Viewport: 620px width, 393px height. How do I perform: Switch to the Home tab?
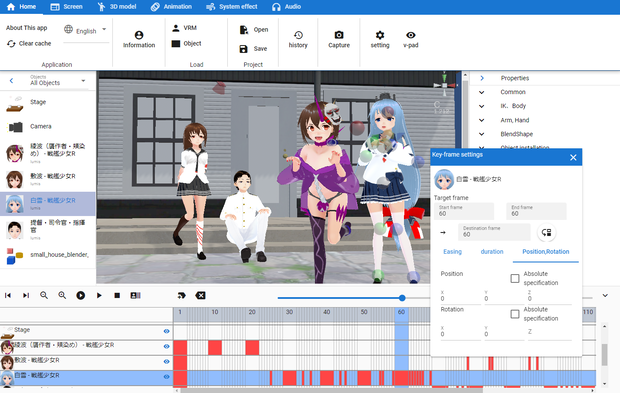click(x=21, y=7)
